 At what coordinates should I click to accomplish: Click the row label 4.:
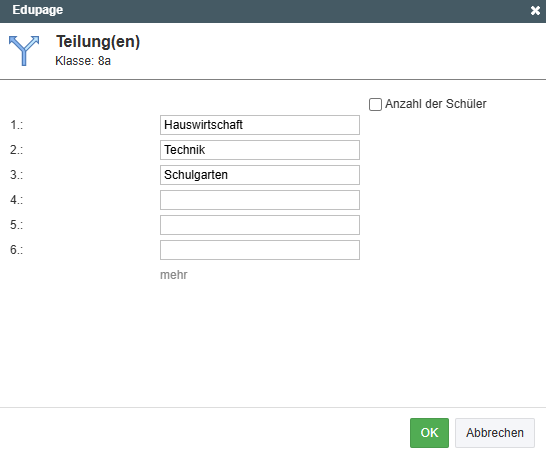(16, 200)
